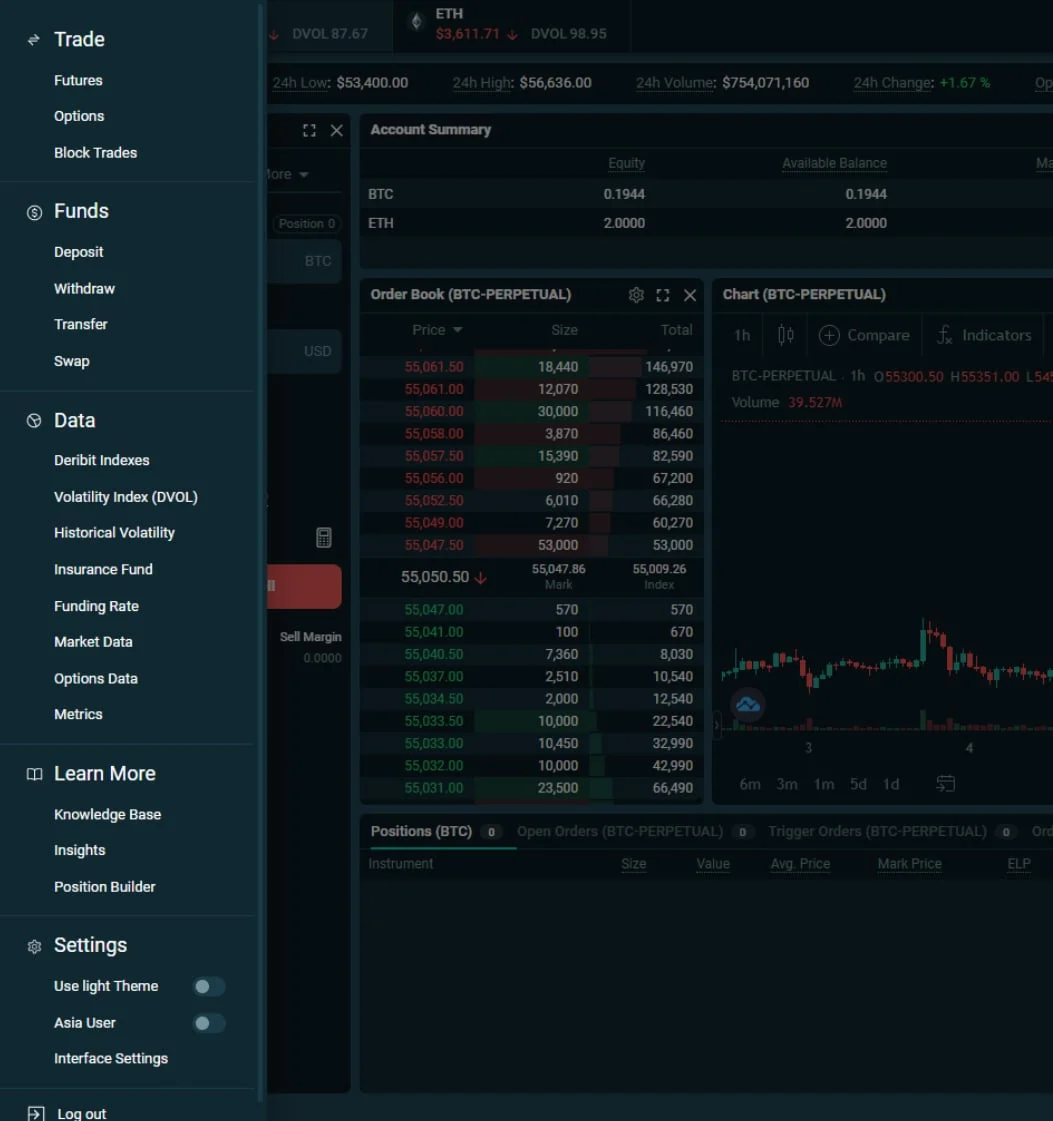Open the Futures menu item
This screenshot has height=1121, width=1053.
78,81
